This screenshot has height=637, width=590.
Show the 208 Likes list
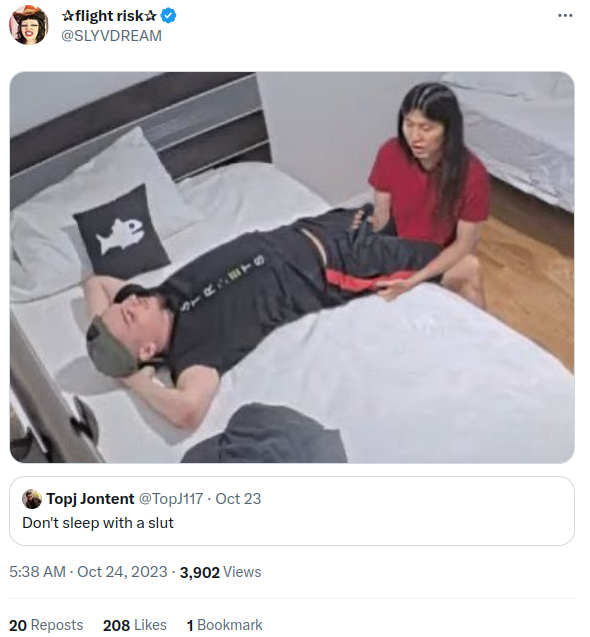pyautogui.click(x=135, y=625)
